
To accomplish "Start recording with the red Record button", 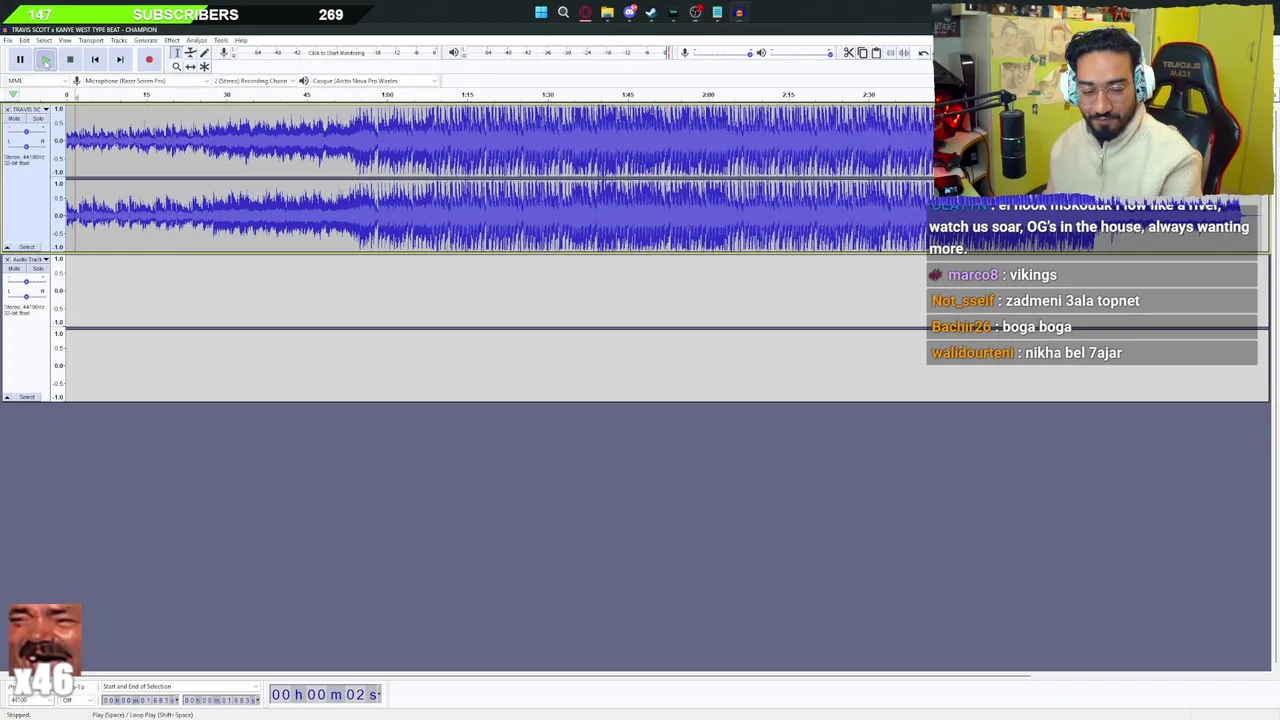I will coord(149,59).
